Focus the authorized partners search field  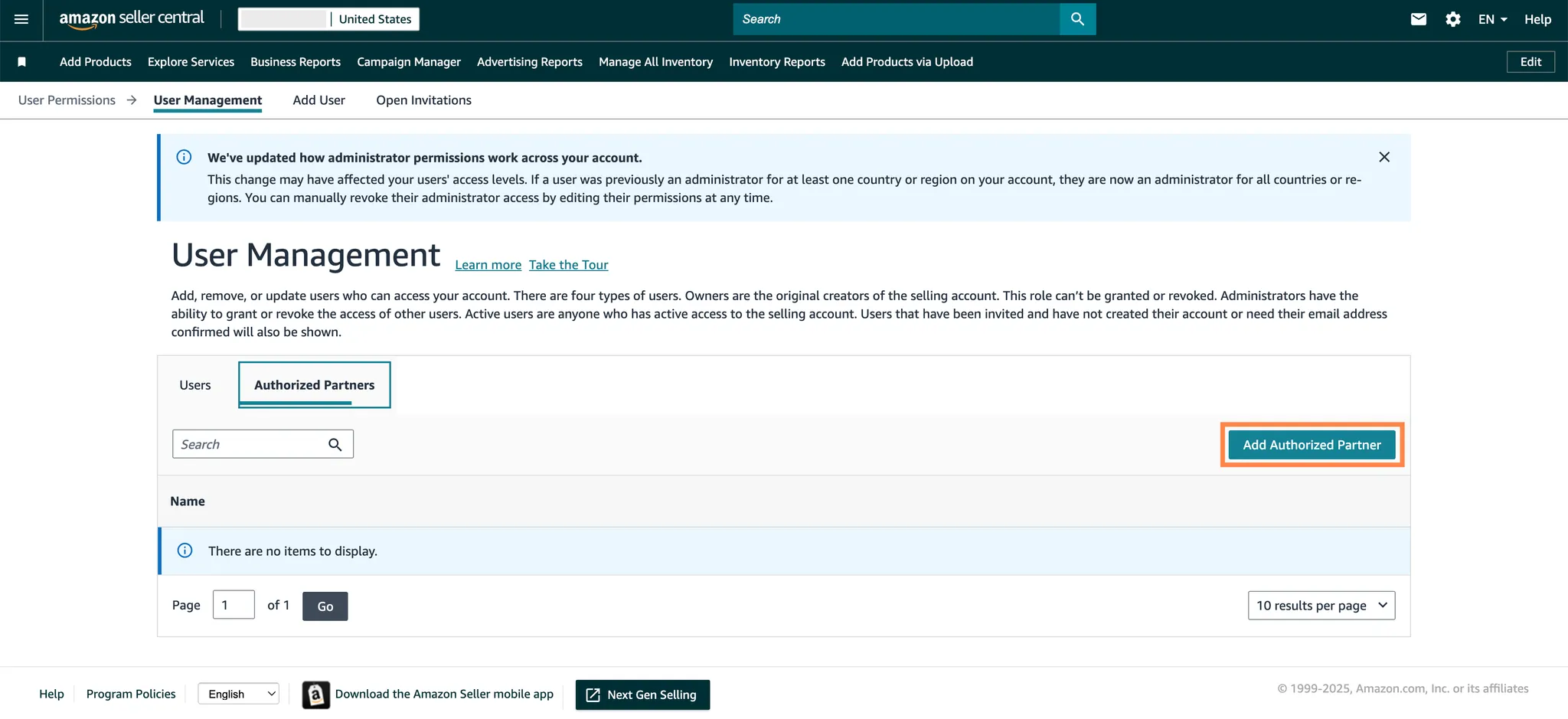tap(263, 444)
